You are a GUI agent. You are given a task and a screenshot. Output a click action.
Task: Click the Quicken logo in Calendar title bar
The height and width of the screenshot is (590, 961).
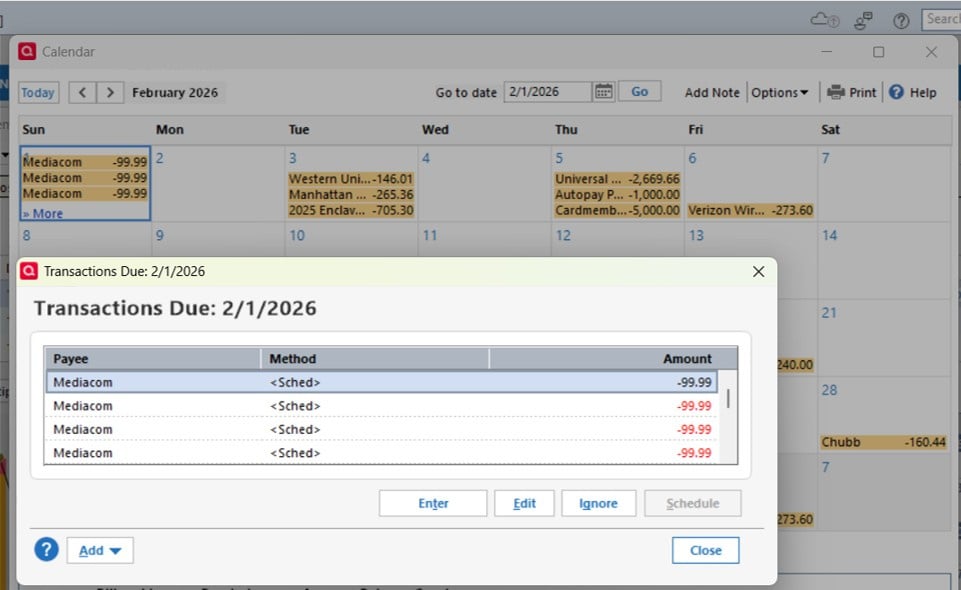tap(27, 51)
